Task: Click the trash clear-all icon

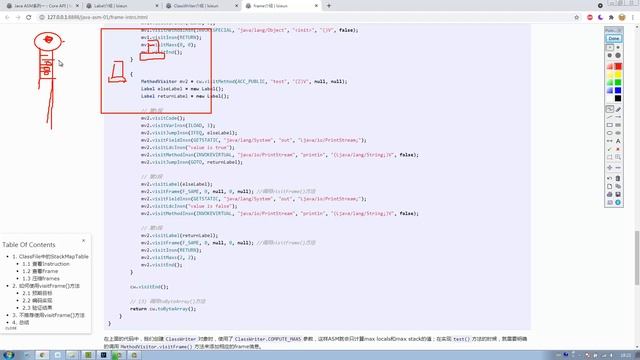Action: coord(618,178)
